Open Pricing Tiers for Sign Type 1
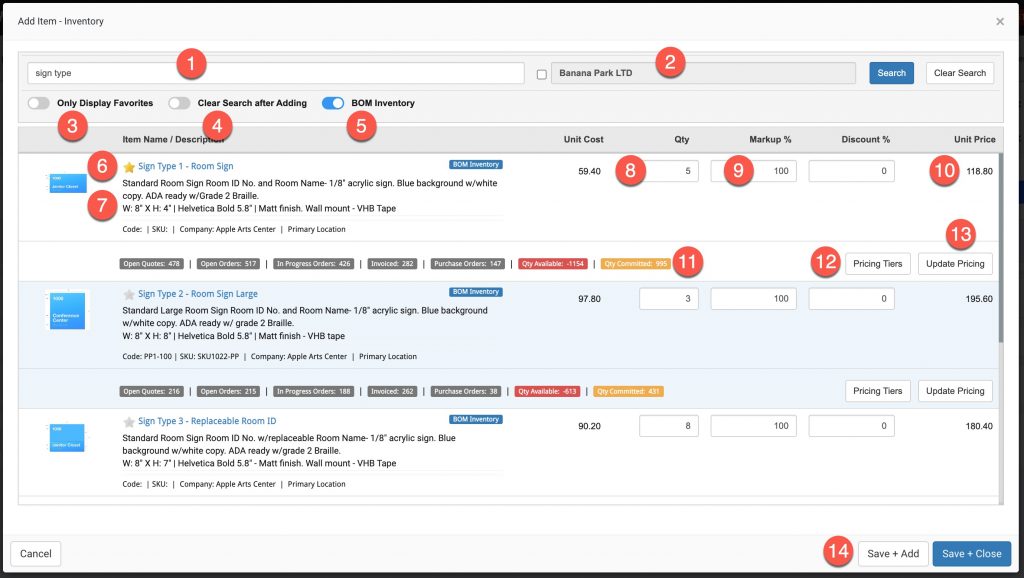The width and height of the screenshot is (1024, 578). pos(877,263)
